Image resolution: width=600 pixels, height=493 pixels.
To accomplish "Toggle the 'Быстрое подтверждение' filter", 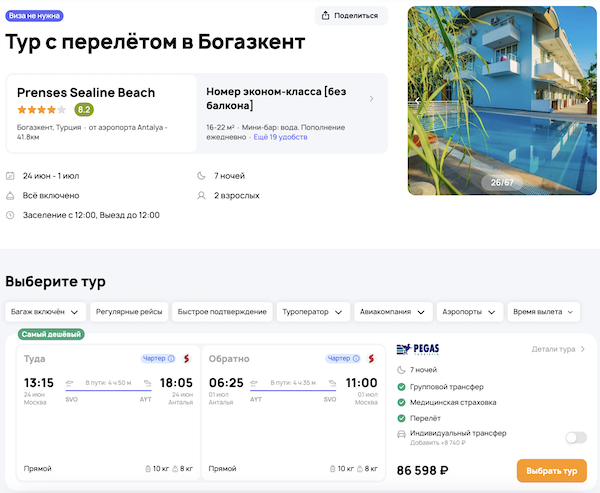I will click(222, 312).
